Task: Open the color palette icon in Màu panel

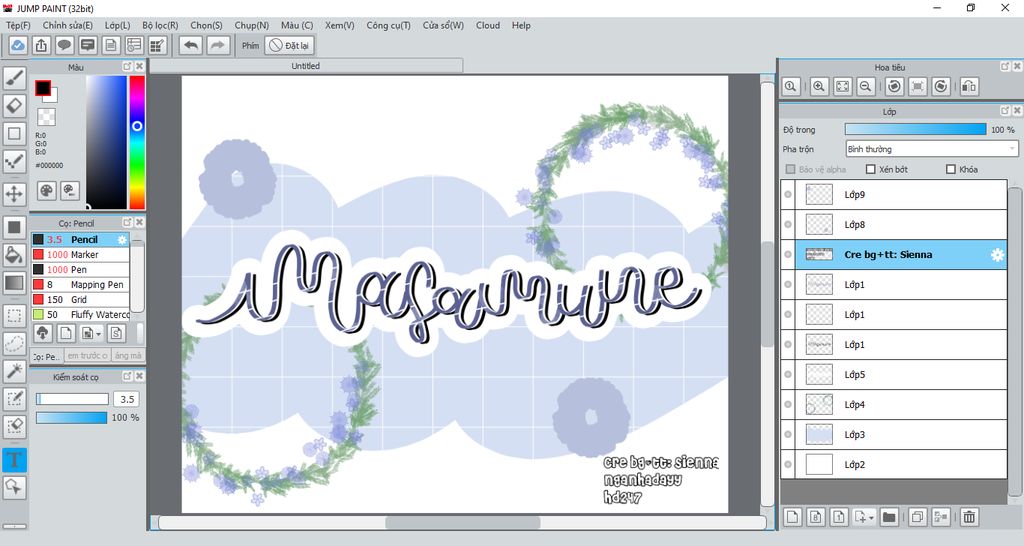Action: (x=46, y=191)
